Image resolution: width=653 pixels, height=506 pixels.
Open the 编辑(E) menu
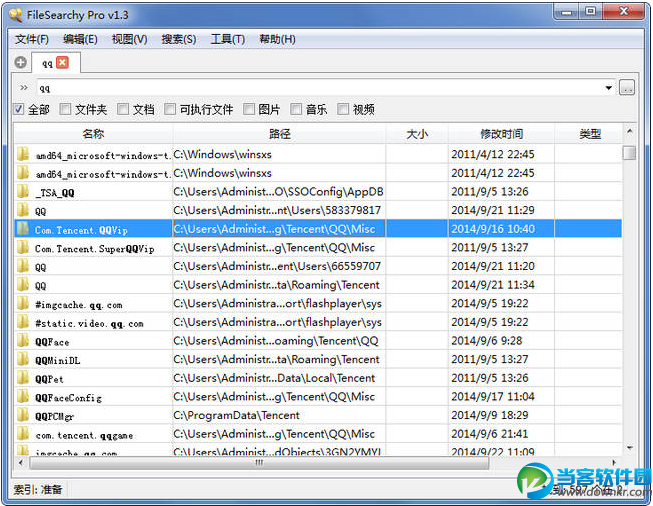point(80,40)
